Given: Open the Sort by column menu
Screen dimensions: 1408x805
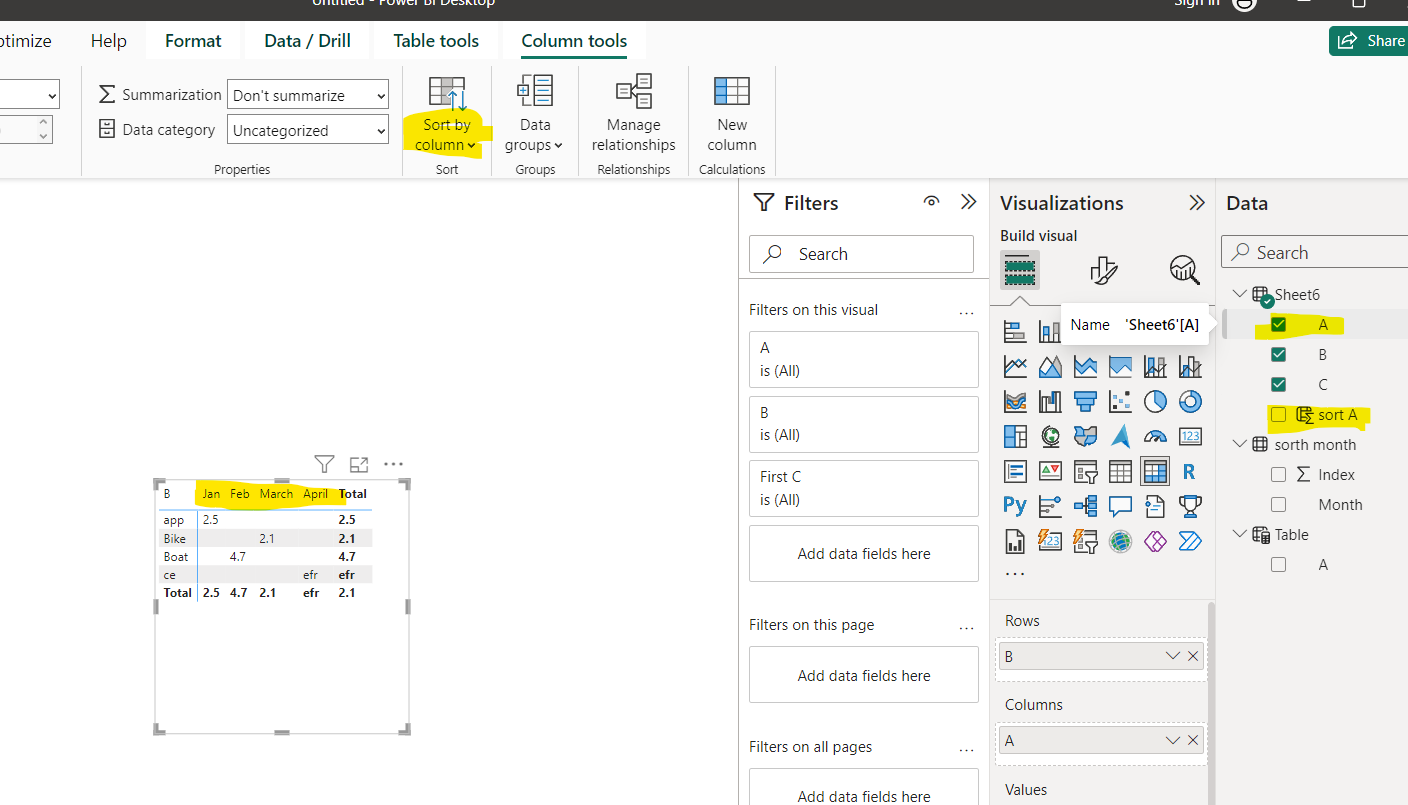Looking at the screenshot, I should click(446, 112).
